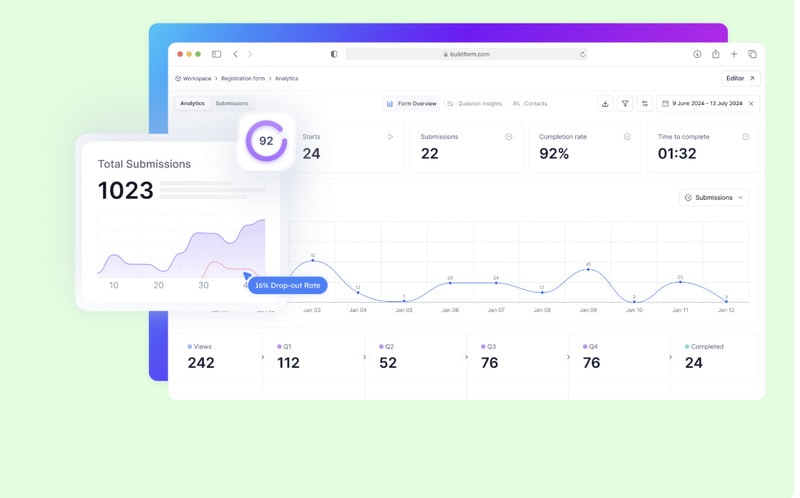The image size is (800, 498).
Task: Toggle the browser sidebar icon
Action: click(x=216, y=54)
